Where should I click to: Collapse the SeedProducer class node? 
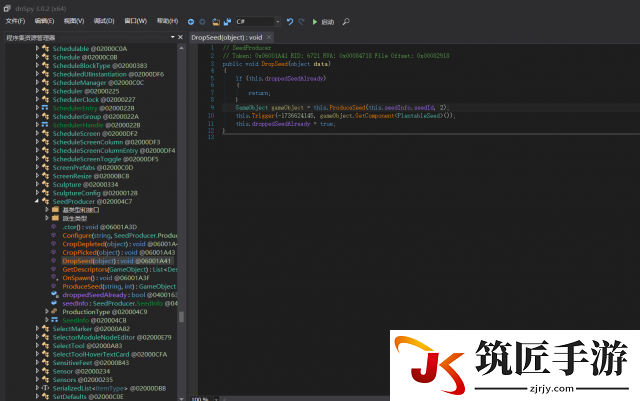point(37,201)
